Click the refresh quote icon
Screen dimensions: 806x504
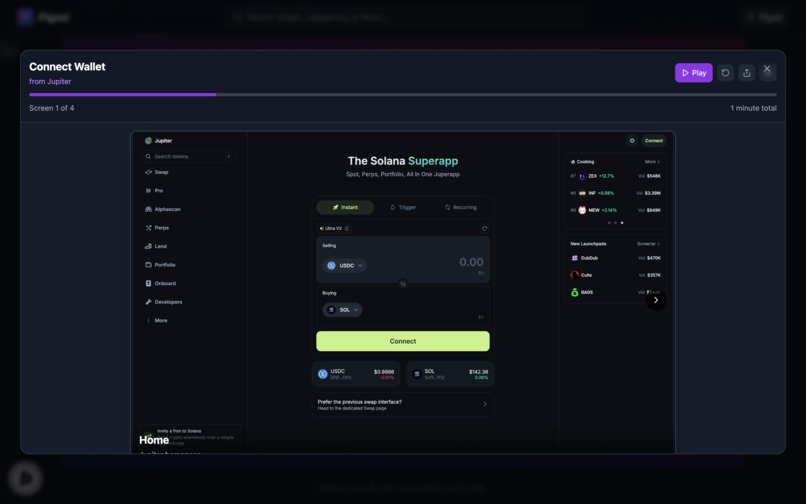[484, 228]
